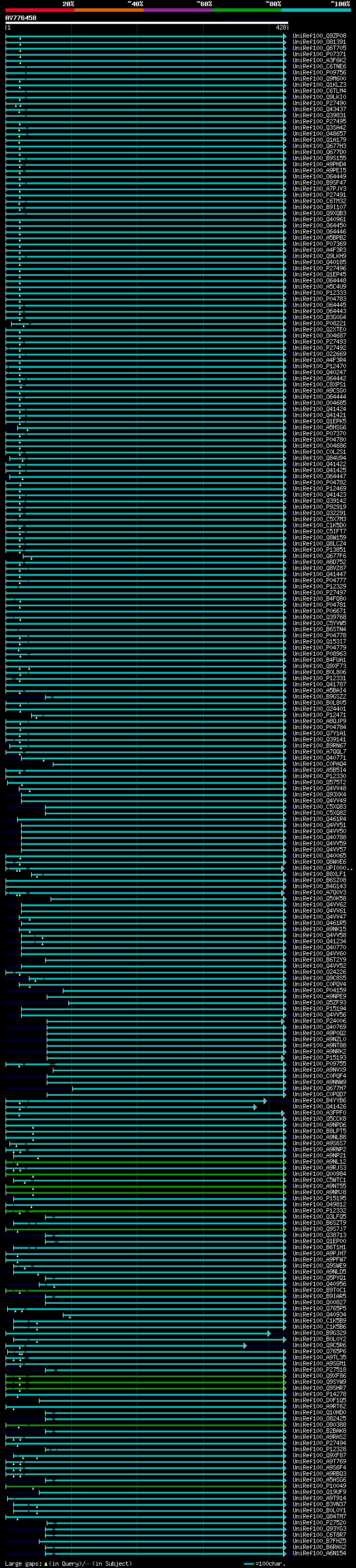Viewport: 356px width, 1568px height.
Task: Select the UniRef100_Q9M600 label
Action: coord(319,78)
